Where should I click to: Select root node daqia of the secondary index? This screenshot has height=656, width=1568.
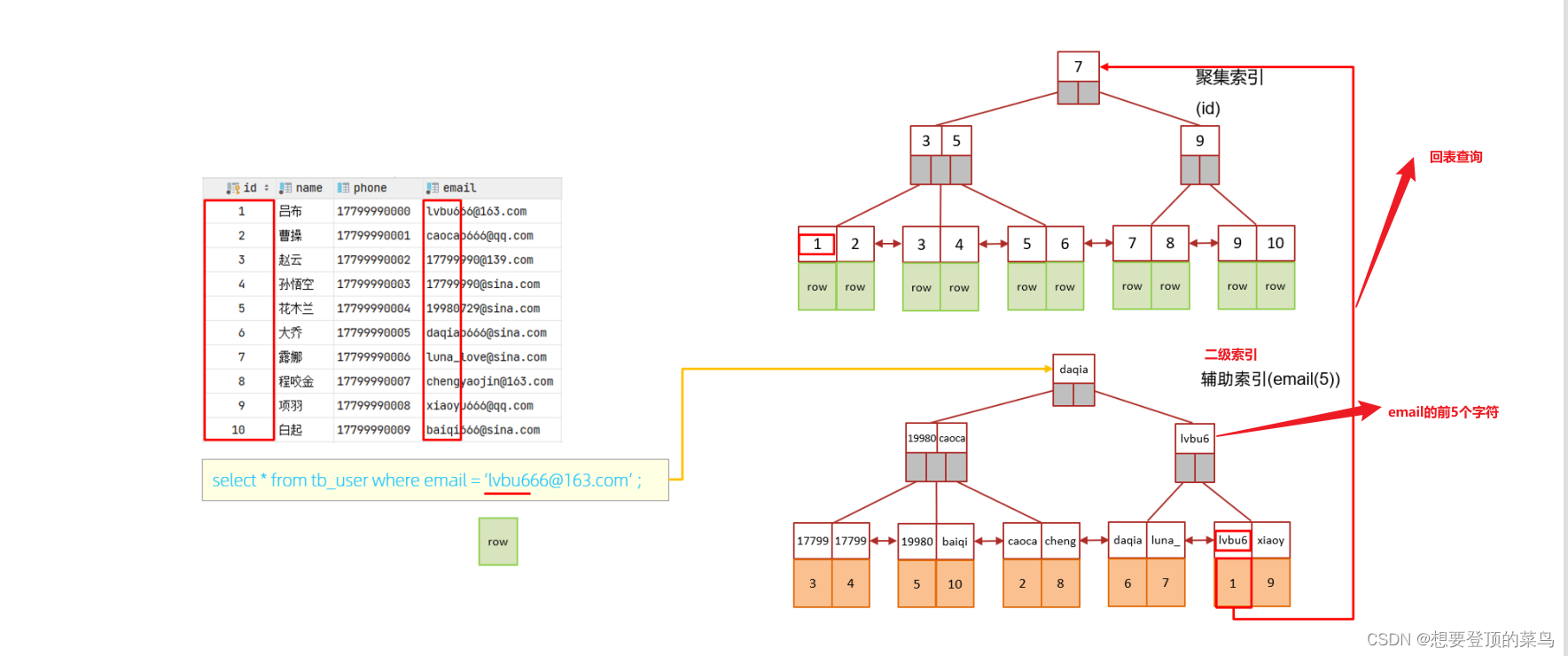coord(1073,369)
